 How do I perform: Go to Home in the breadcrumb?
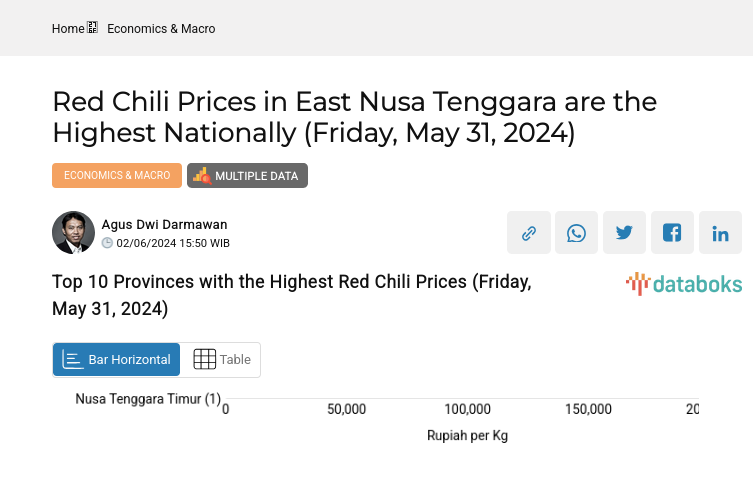pos(68,29)
